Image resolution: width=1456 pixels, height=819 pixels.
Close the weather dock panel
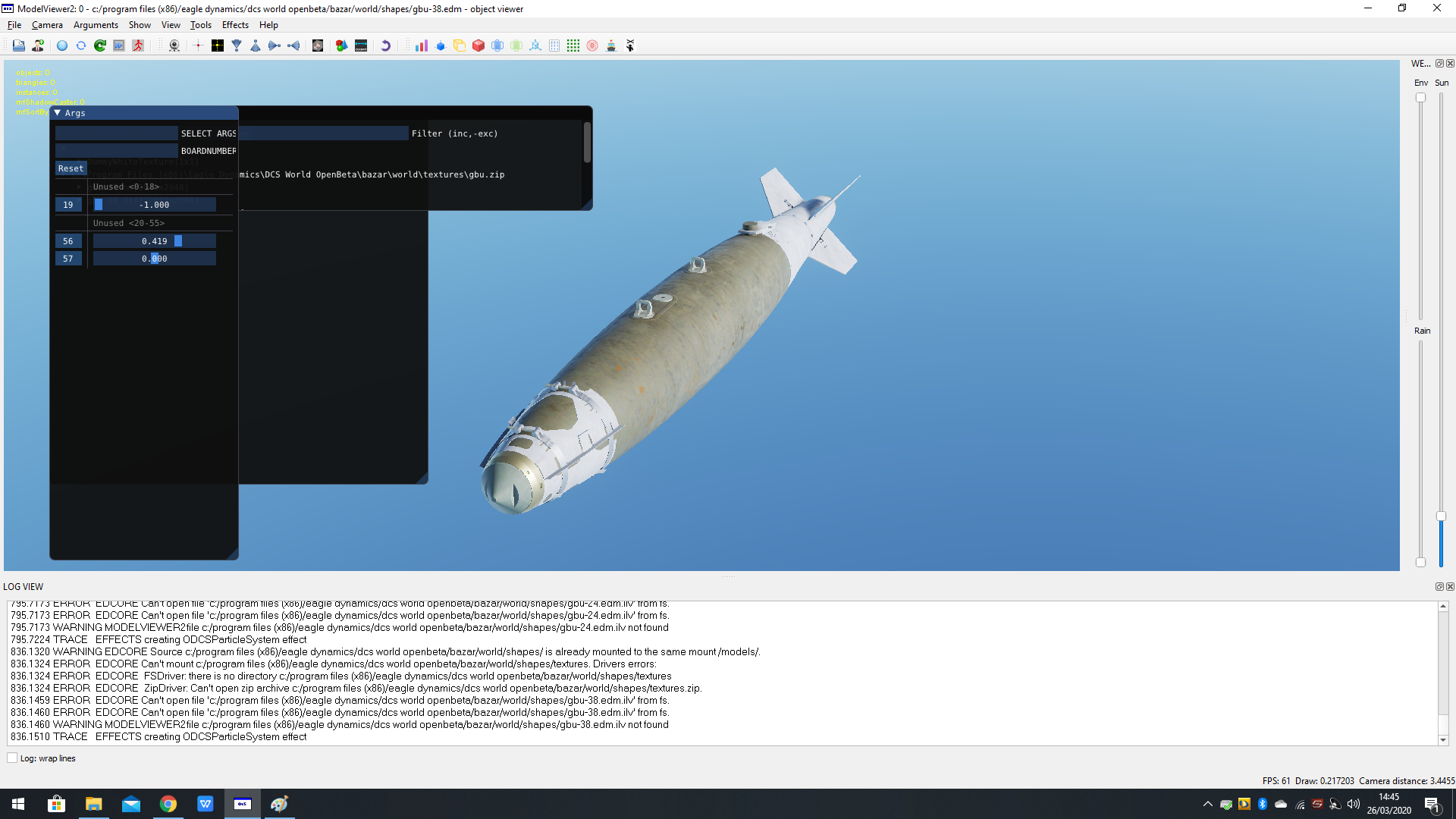1450,64
